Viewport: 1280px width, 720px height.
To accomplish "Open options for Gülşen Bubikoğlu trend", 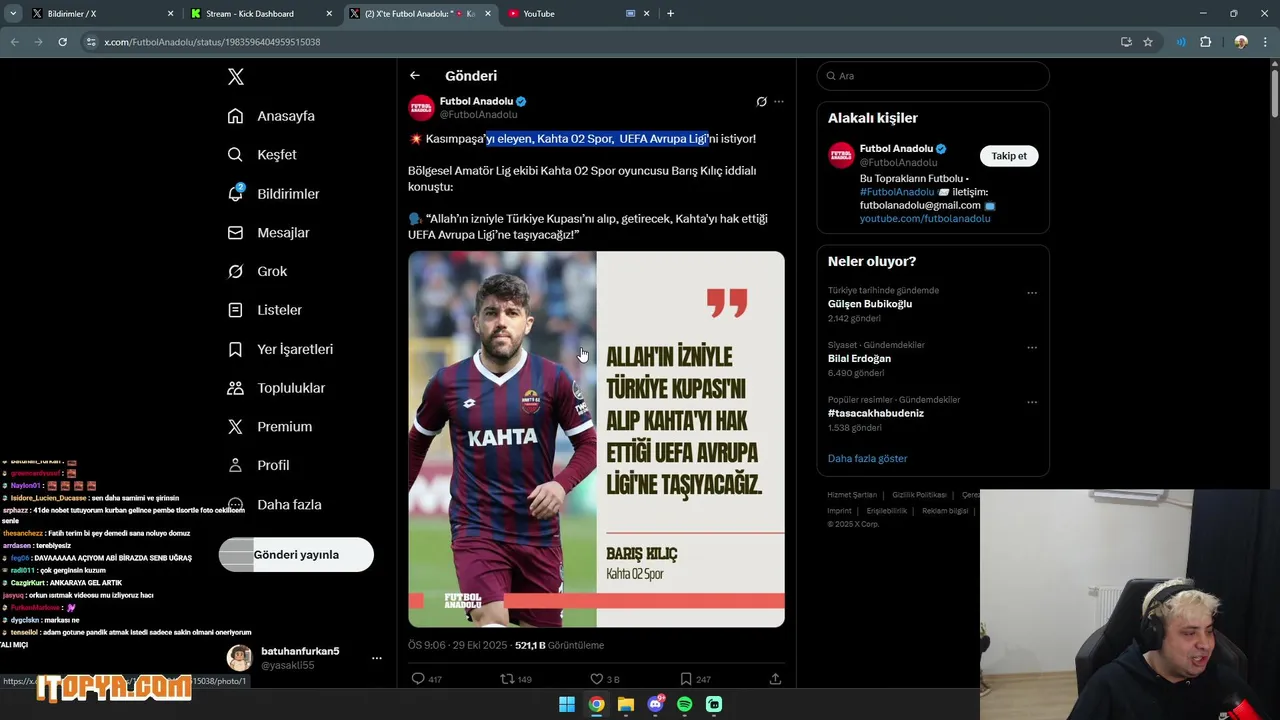I will pos(1032,293).
